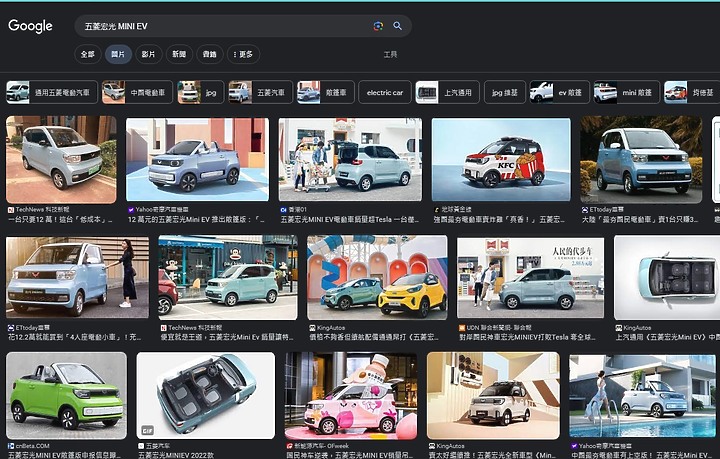This screenshot has height=459, width=720.
Task: Click the KingAutos favicon under yellow car image
Action: (312, 328)
